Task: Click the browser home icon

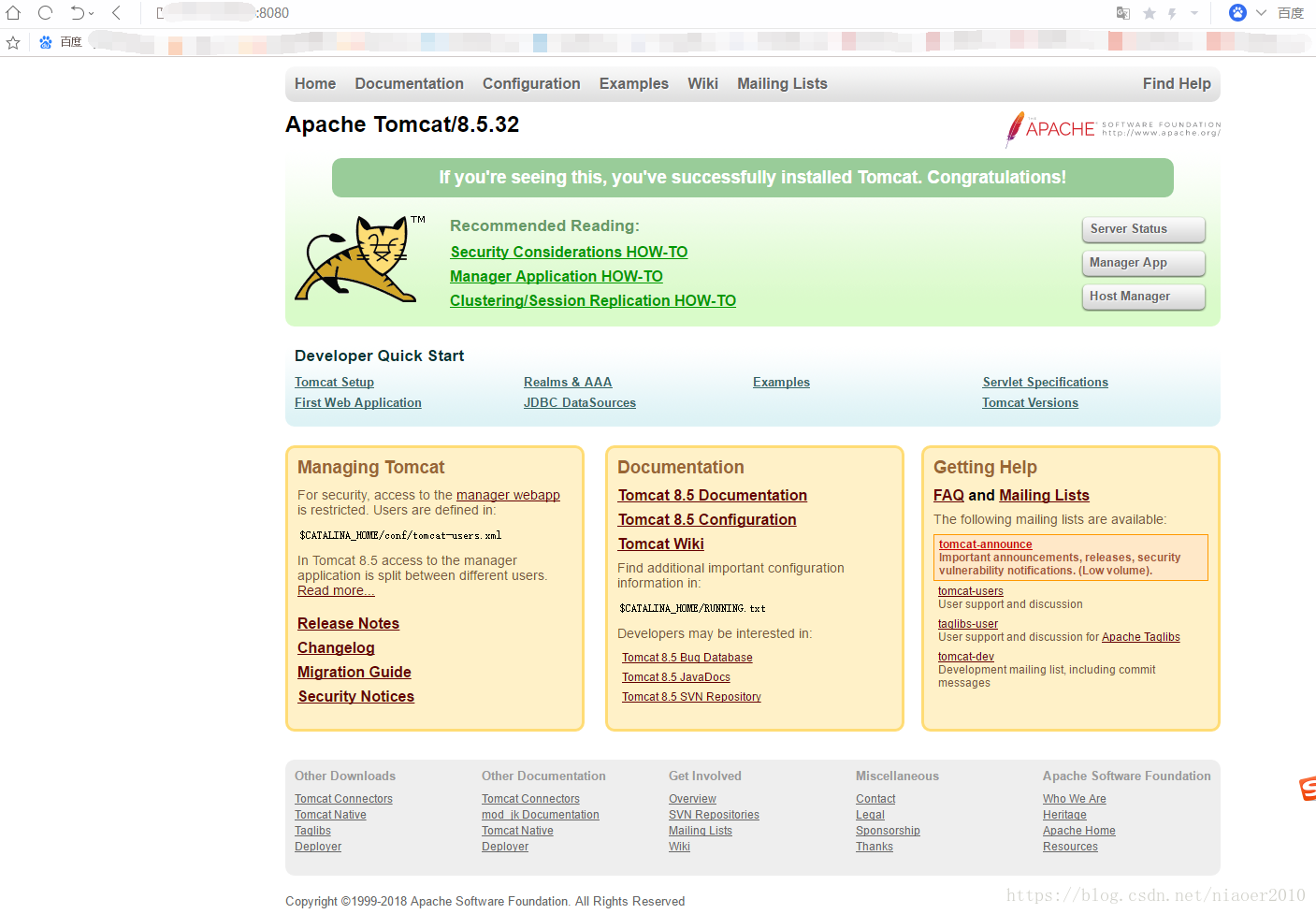Action: (x=13, y=13)
